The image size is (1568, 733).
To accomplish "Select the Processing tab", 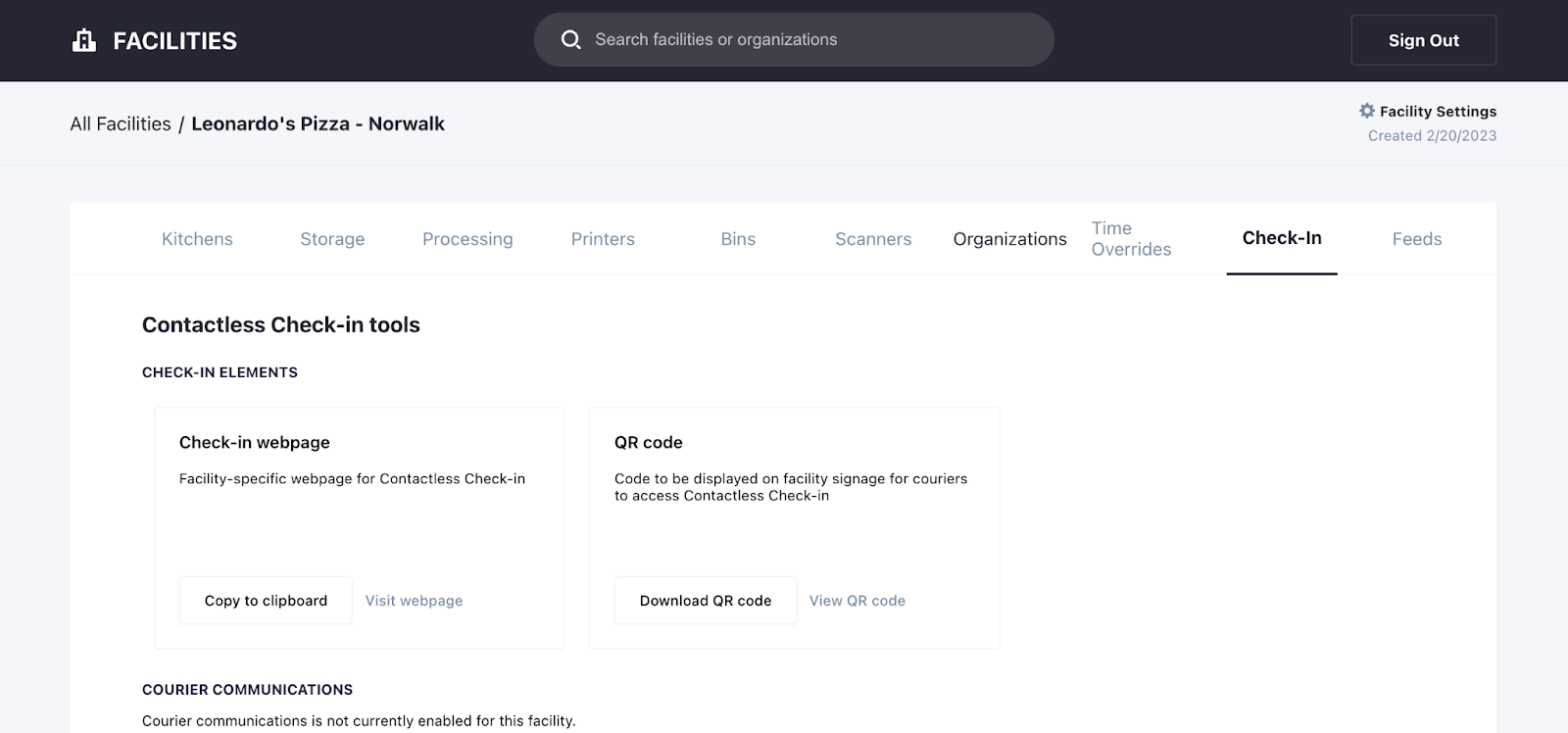I will pos(467,239).
